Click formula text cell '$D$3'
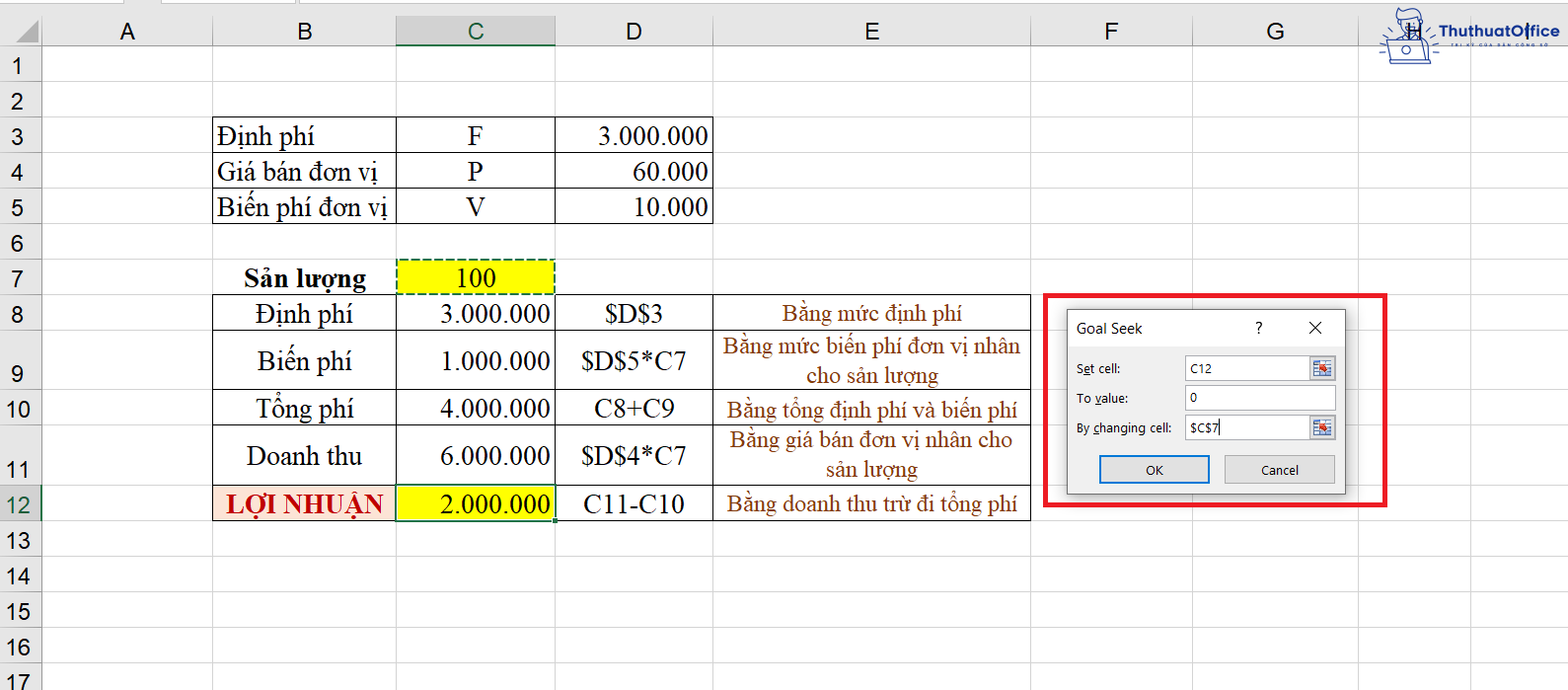Screen dimensions: 1568x690 coord(634,314)
